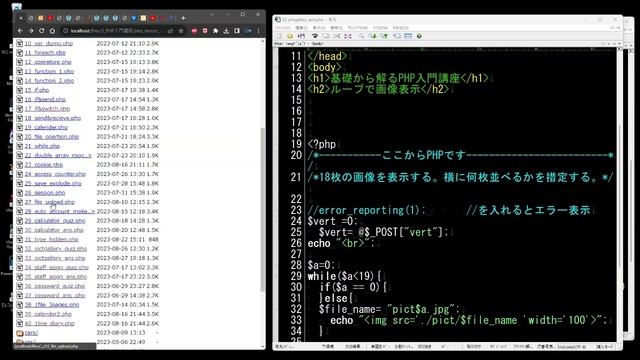Open the browser three-dot menu
The width and height of the screenshot is (640, 360).
click(258, 31)
